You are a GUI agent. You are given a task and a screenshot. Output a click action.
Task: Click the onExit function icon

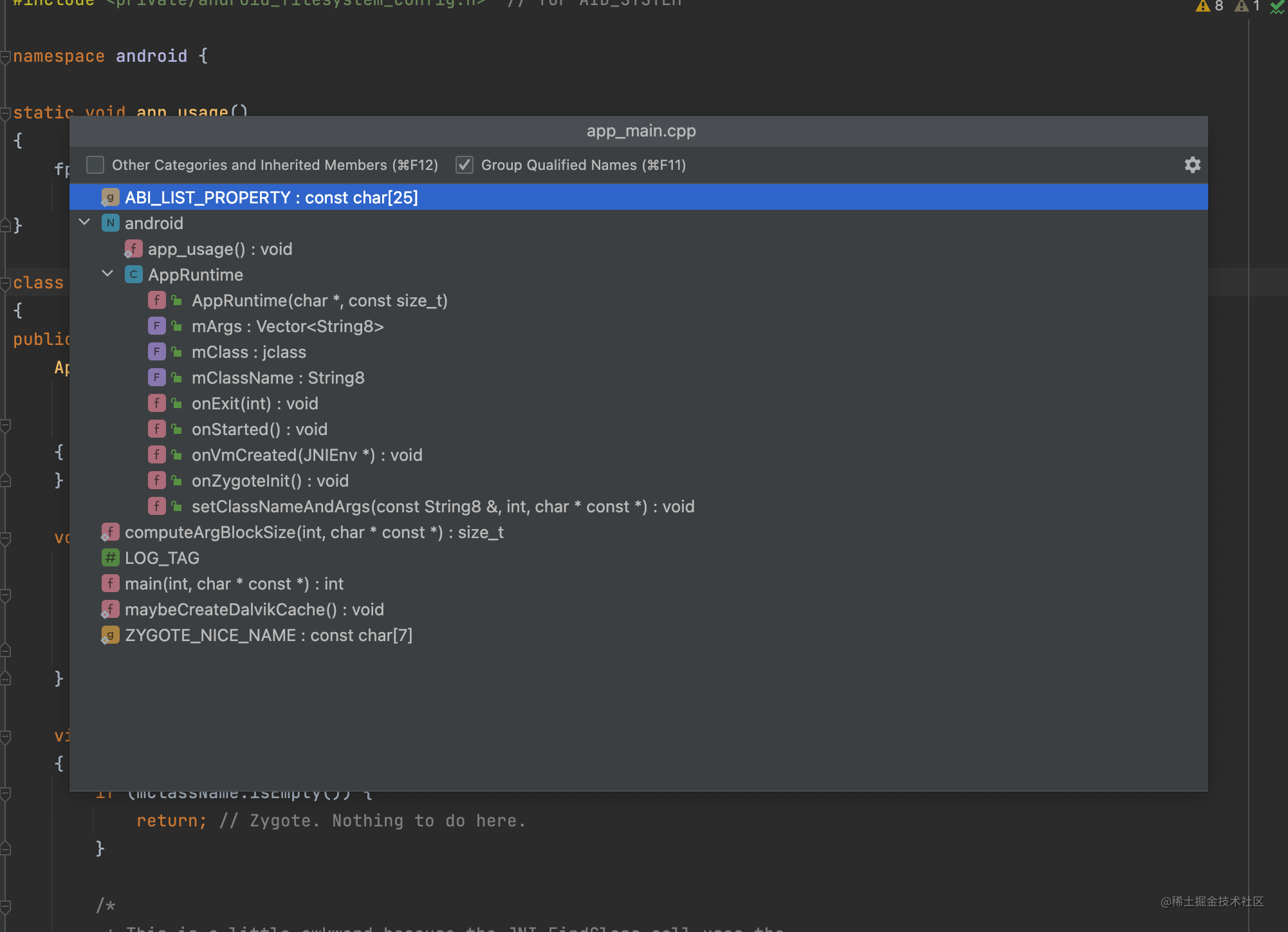tap(156, 404)
